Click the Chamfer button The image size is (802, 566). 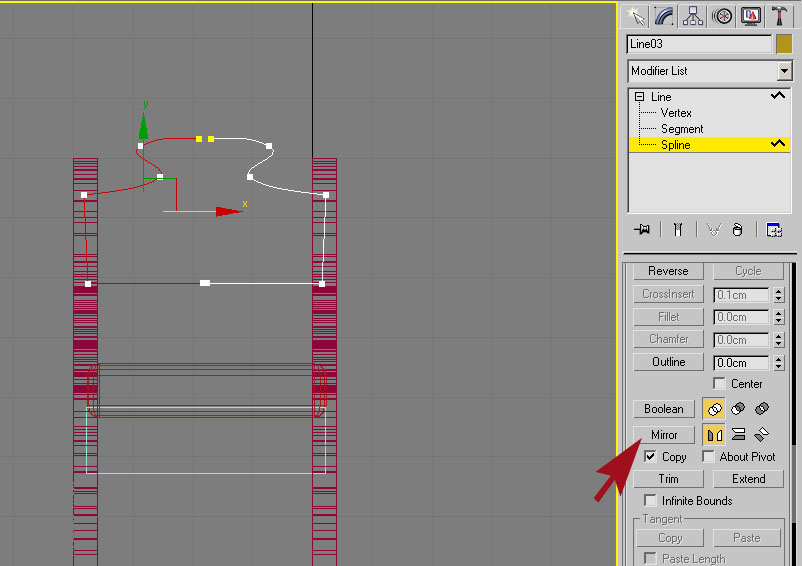[668, 339]
